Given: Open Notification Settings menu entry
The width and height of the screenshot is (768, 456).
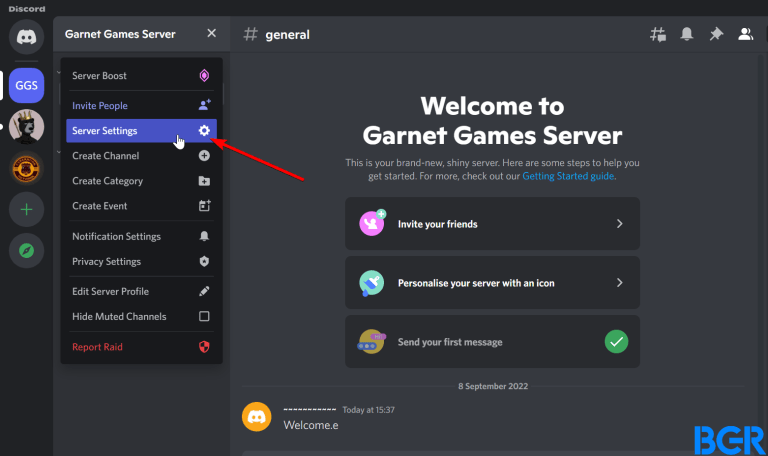Looking at the screenshot, I should 141,236.
